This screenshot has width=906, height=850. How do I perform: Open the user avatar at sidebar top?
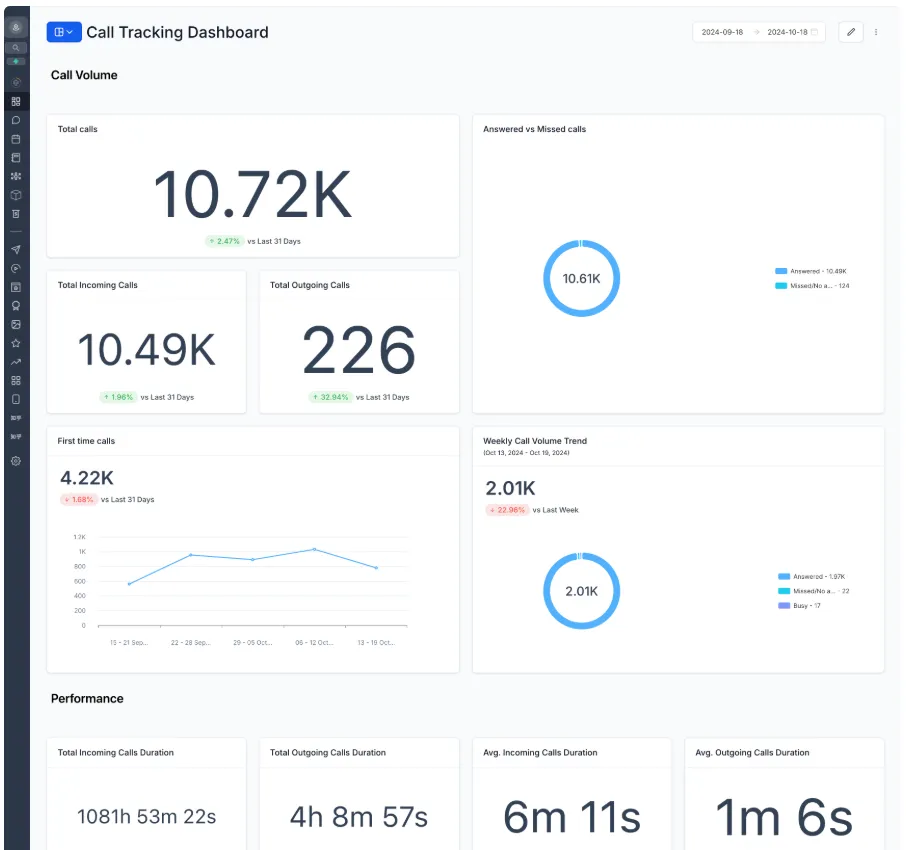16,27
